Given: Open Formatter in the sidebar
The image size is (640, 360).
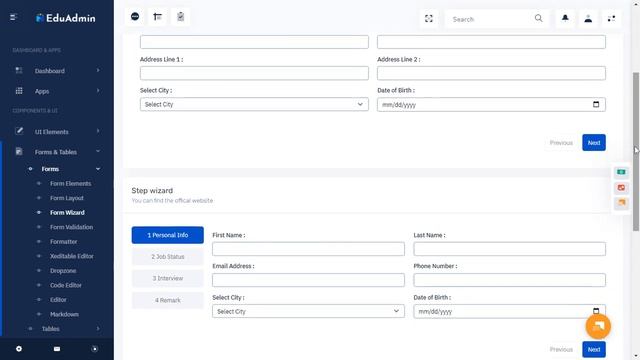Looking at the screenshot, I should pos(63,242).
